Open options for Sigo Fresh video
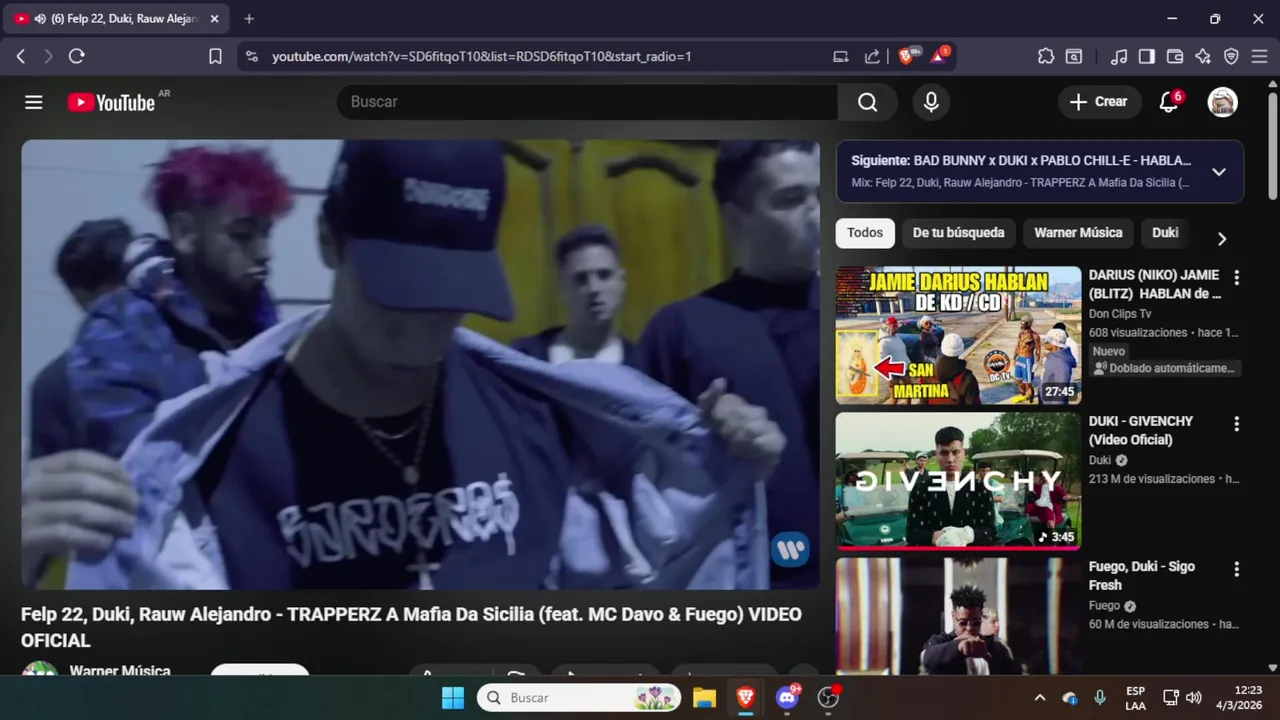This screenshot has height=720, width=1280. pyautogui.click(x=1236, y=569)
